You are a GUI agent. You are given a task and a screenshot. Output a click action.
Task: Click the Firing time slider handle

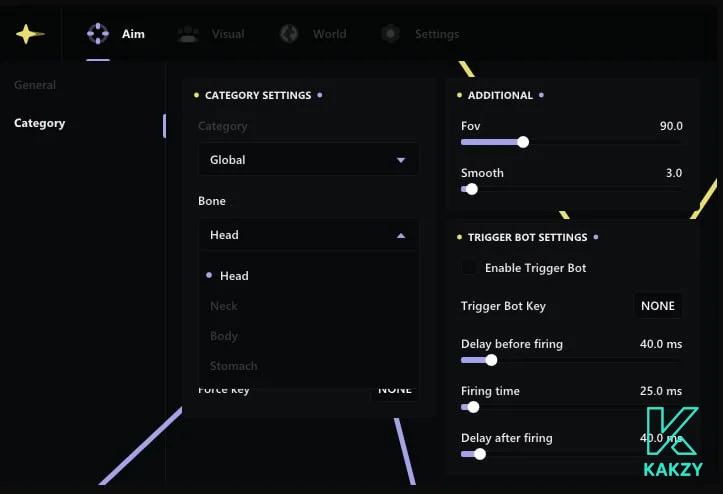tap(474, 407)
